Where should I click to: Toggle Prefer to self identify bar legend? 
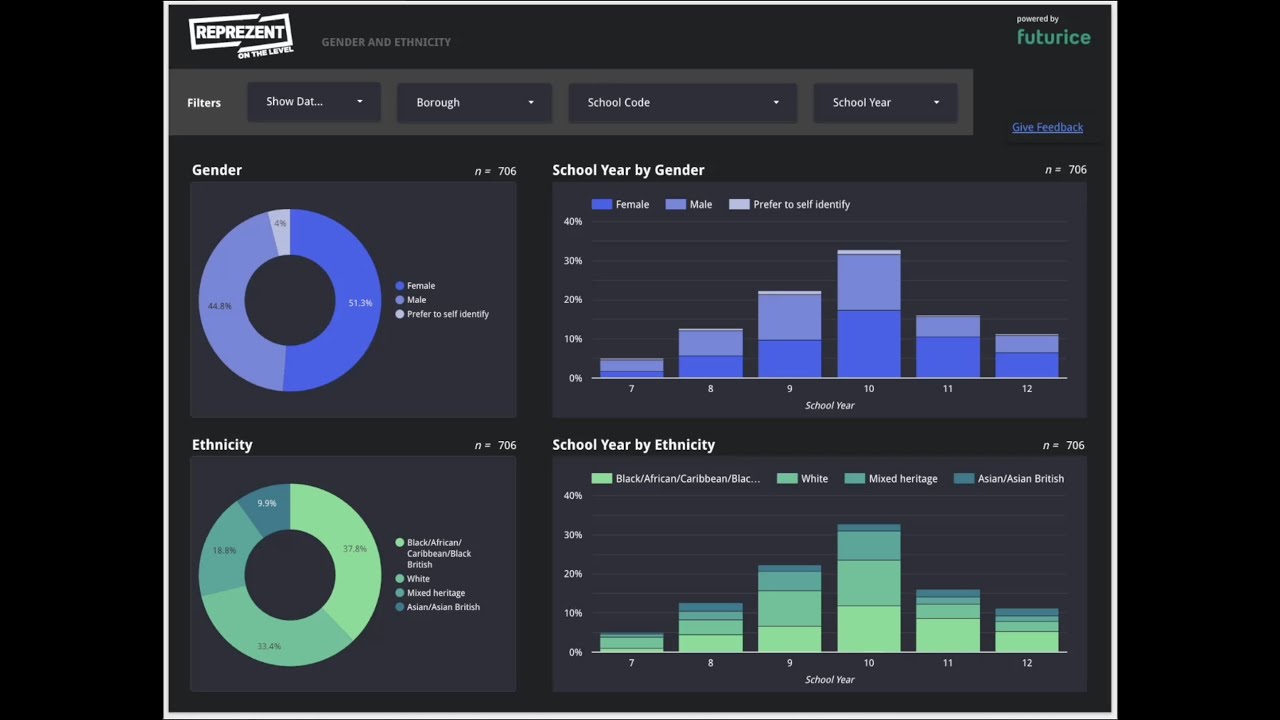[739, 204]
